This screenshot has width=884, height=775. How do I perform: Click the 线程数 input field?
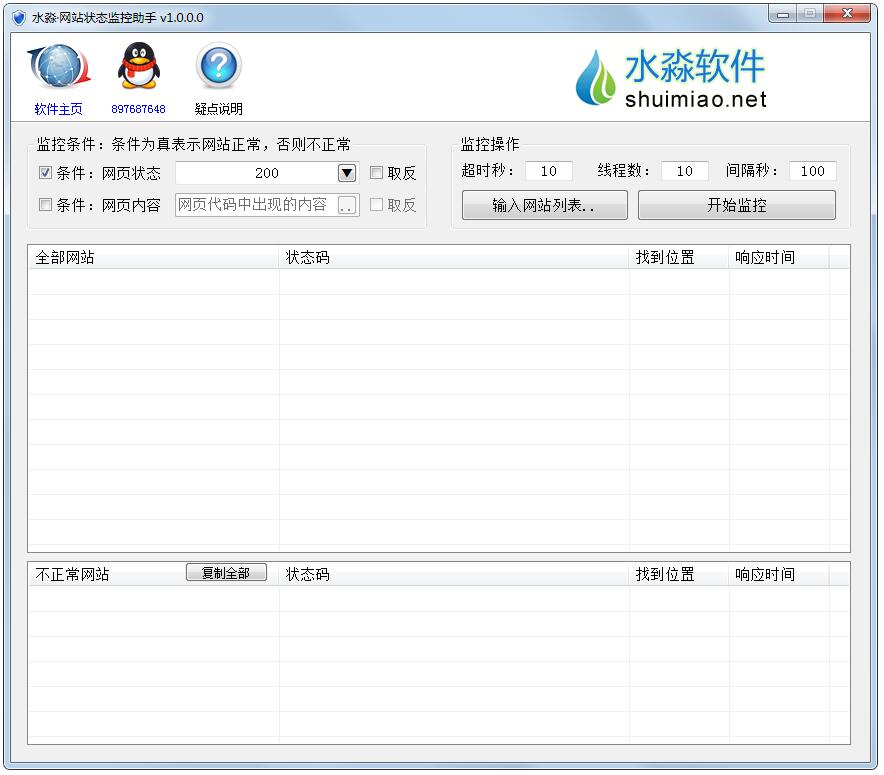coord(684,171)
